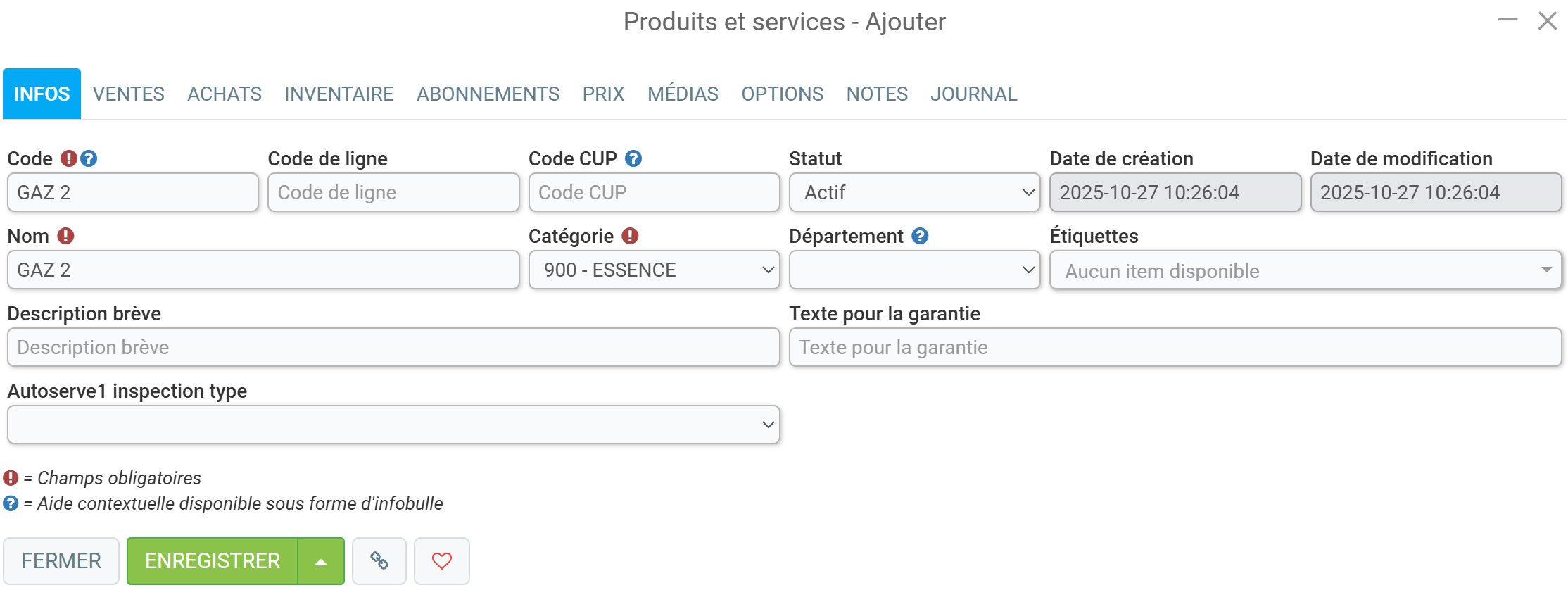Go to the PRIX tab
Image resolution: width=1568 pixels, height=590 pixels.
[x=603, y=94]
